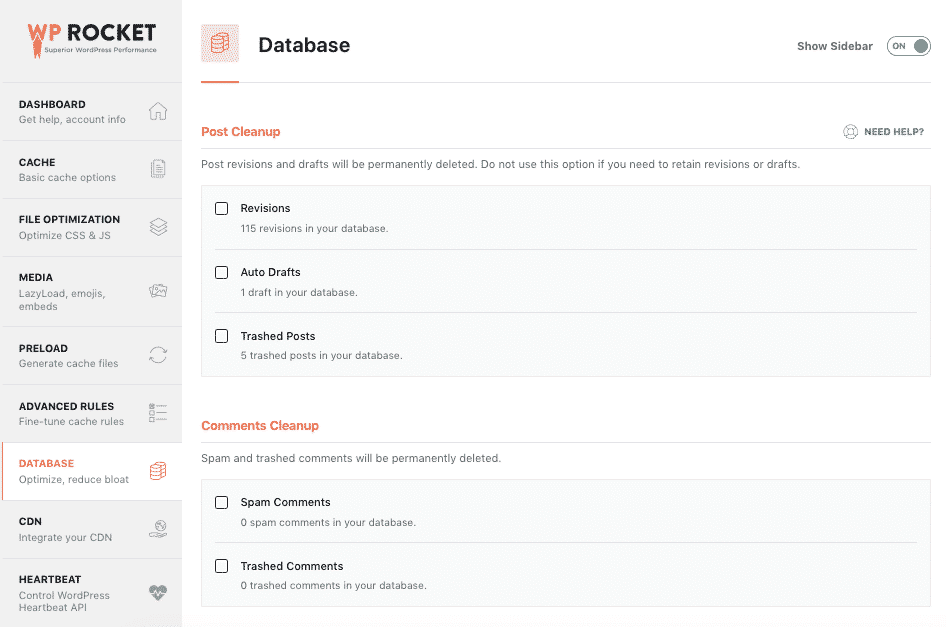Enable the Auto Drafts checkbox

[221, 272]
